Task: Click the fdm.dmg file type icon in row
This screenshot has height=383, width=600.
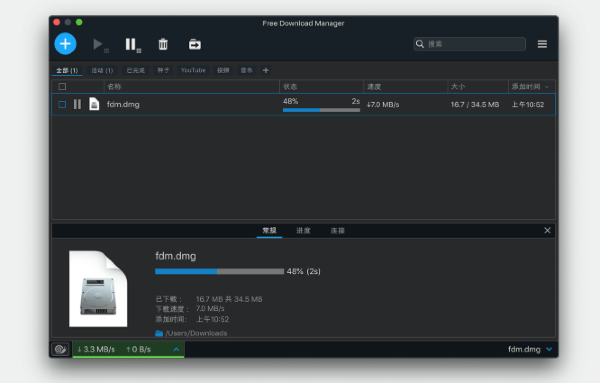Action: pyautogui.click(x=94, y=104)
